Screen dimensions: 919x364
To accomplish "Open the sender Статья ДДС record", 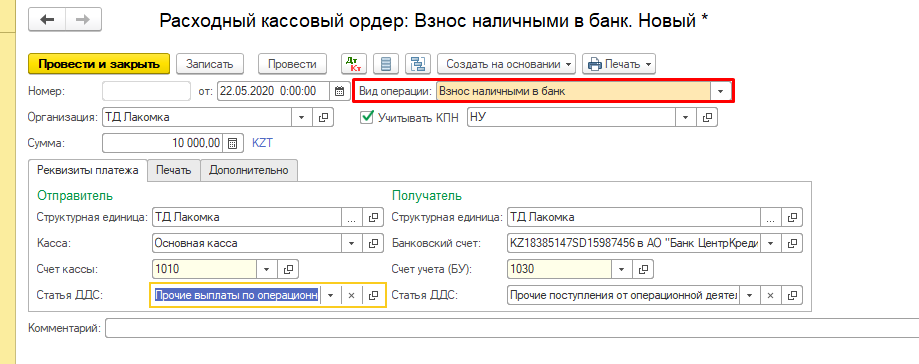I will tap(373, 295).
